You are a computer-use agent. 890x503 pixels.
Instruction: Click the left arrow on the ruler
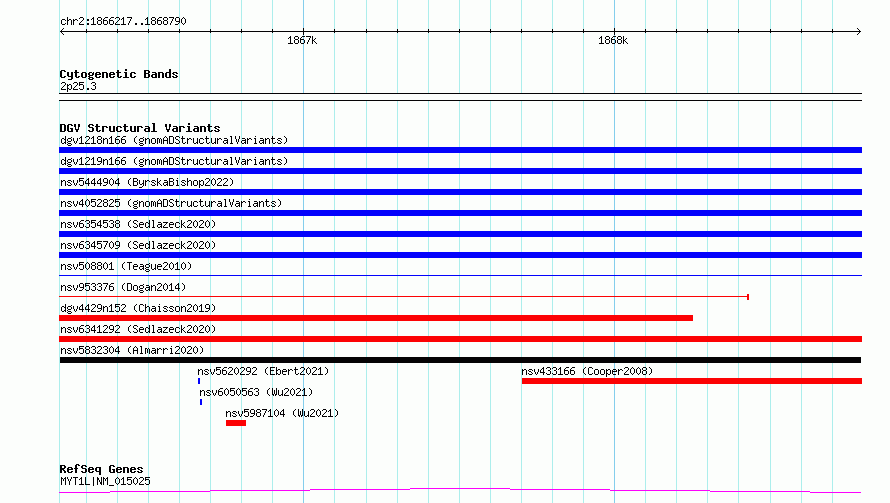pyautogui.click(x=62, y=32)
